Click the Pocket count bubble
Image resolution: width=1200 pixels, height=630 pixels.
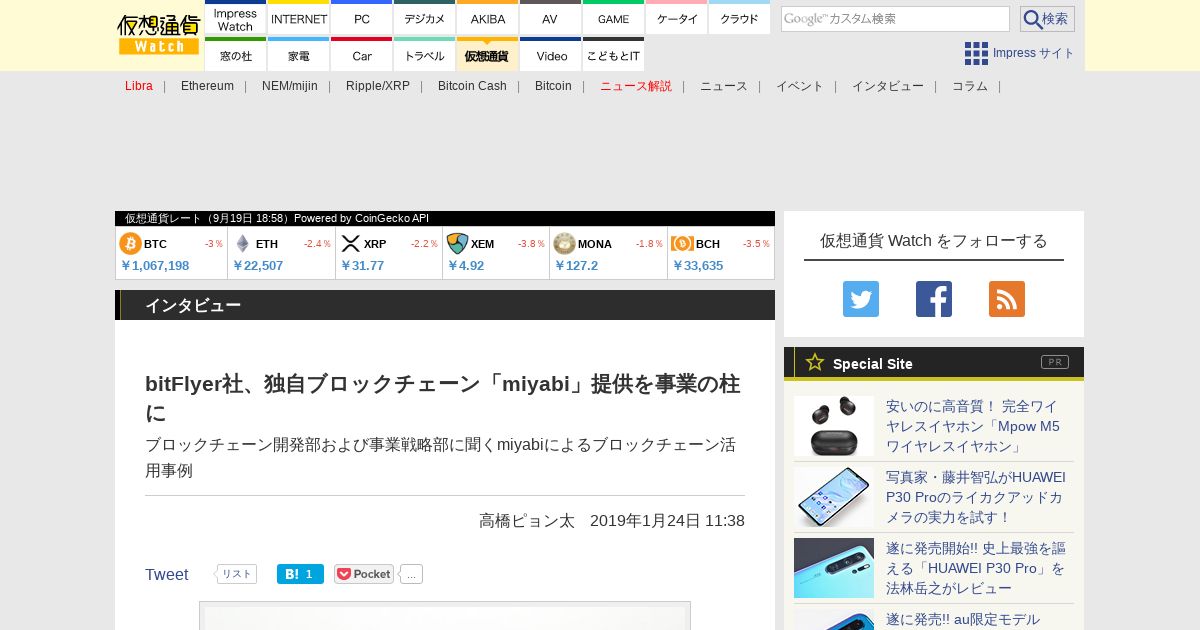coord(411,574)
